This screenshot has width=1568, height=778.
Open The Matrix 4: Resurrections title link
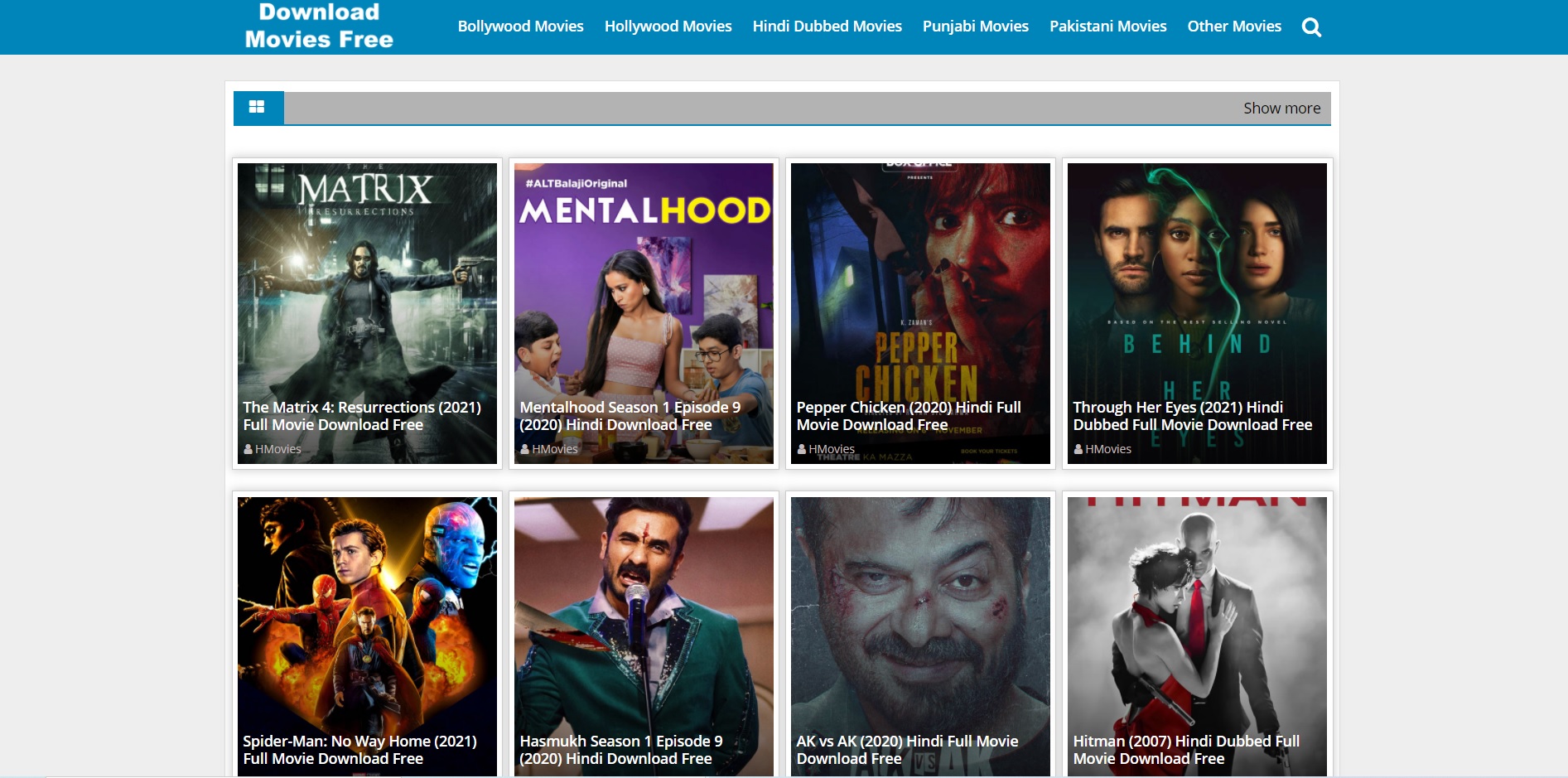[x=362, y=416]
